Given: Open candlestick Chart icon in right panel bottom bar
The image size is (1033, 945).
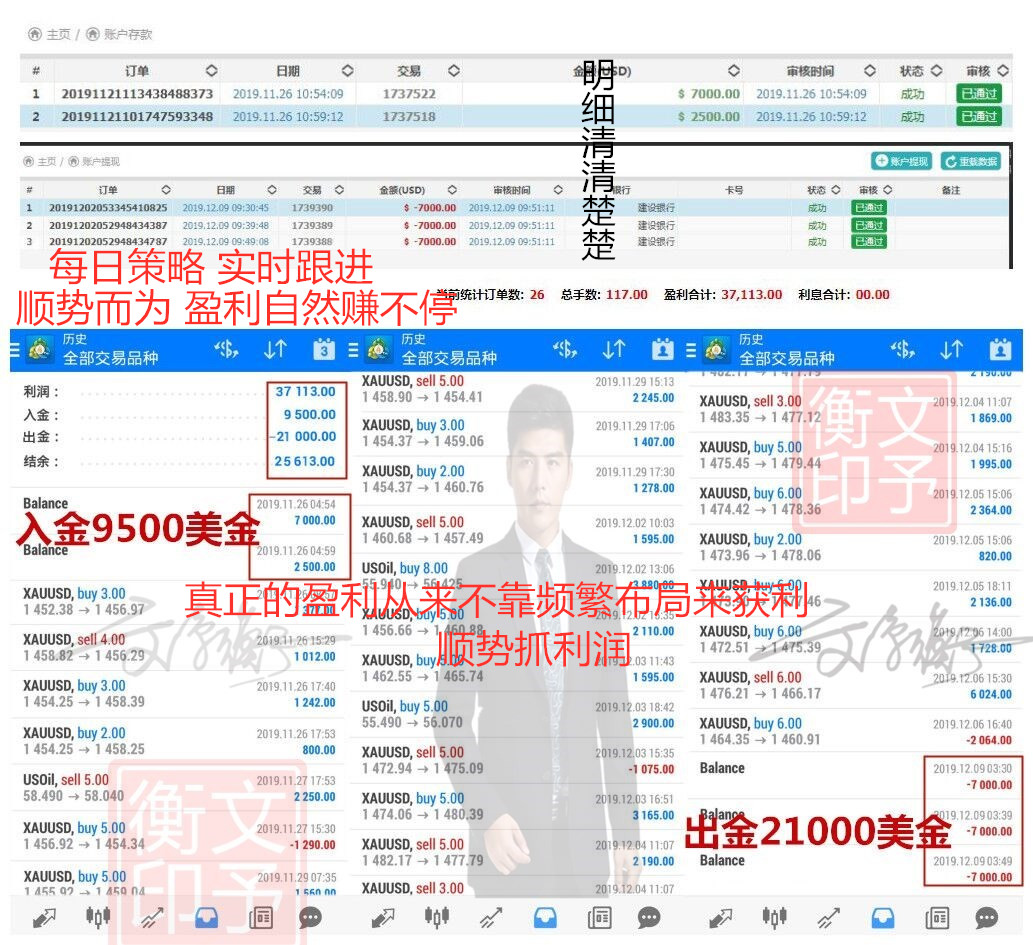Looking at the screenshot, I should click(x=775, y=917).
